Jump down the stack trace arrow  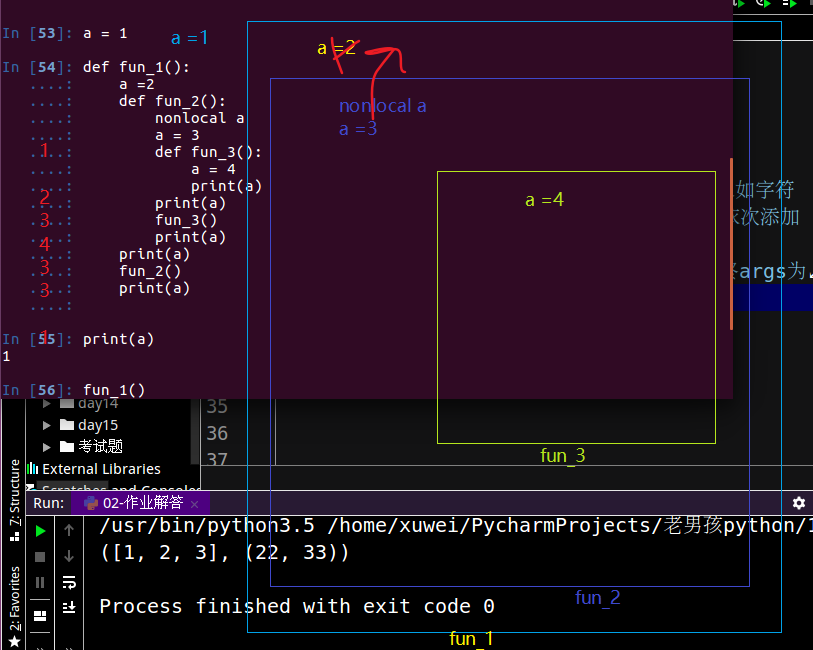[x=69, y=556]
